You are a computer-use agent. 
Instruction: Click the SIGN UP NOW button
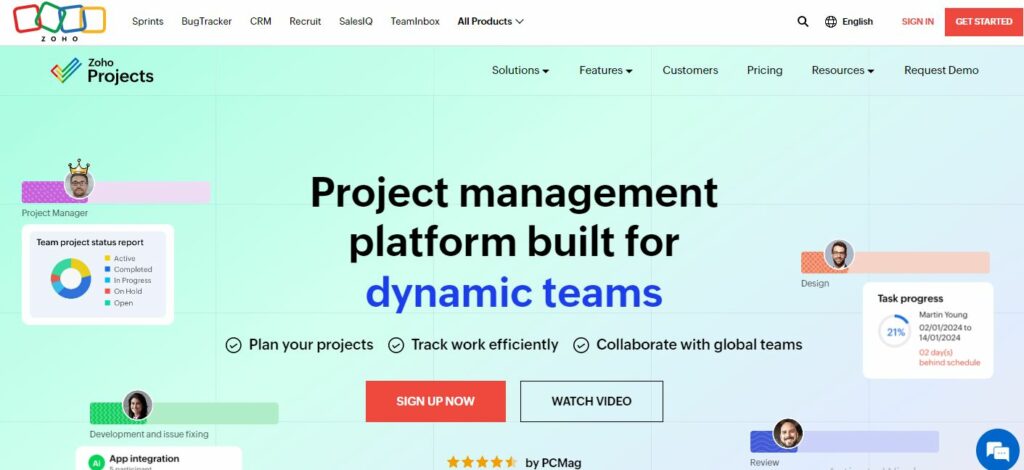pos(436,401)
